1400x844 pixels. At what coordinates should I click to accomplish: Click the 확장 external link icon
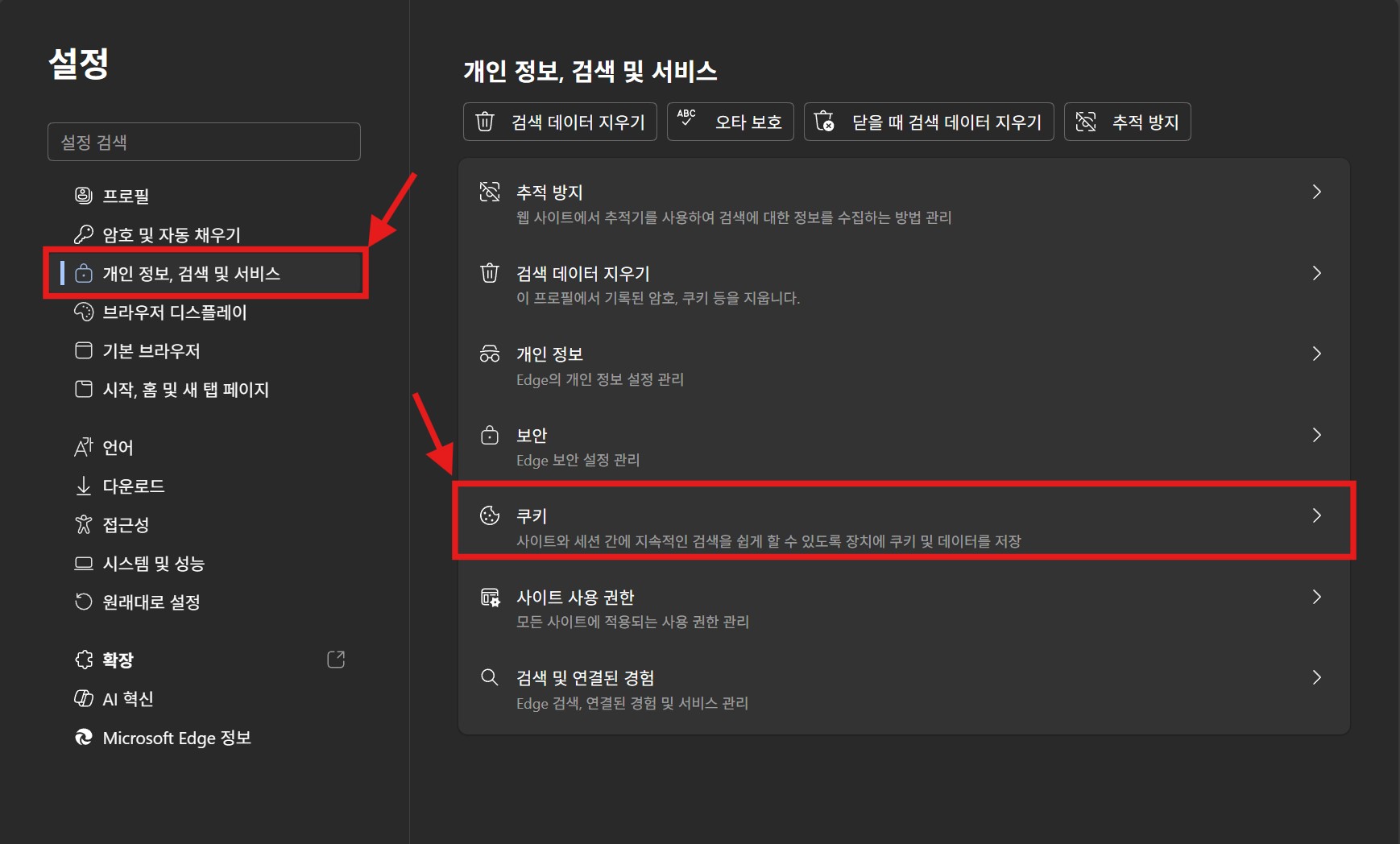click(x=336, y=660)
